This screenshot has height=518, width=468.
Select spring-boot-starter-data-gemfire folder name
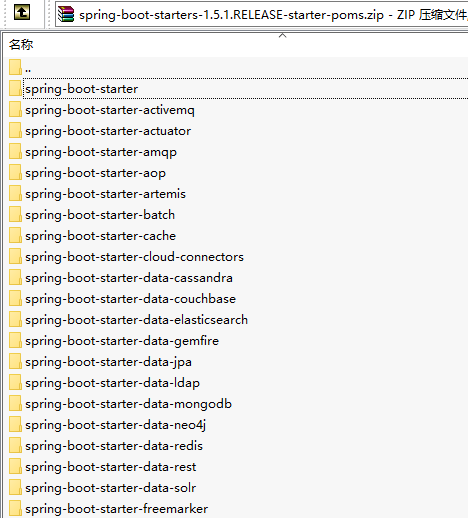point(122,341)
